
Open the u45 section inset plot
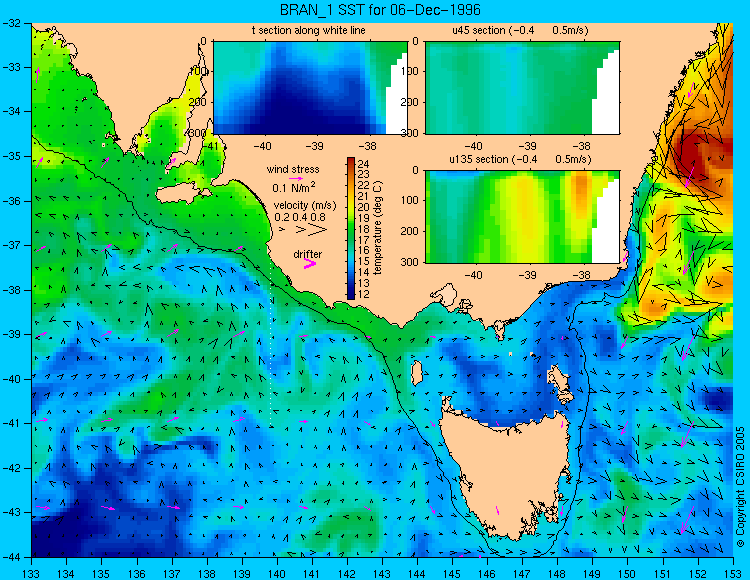click(x=522, y=88)
